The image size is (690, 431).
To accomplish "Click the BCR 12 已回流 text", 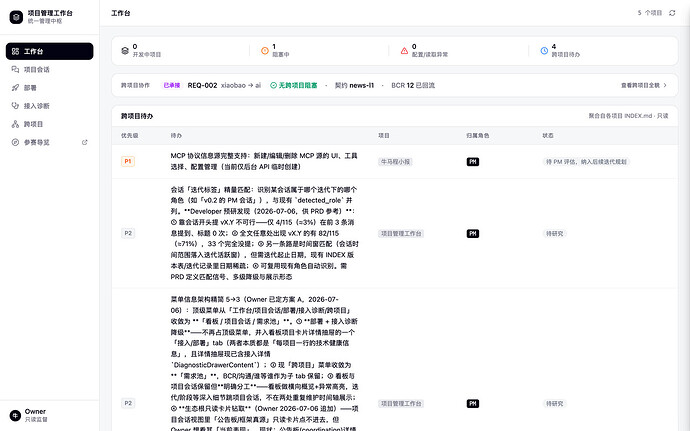I will [413, 85].
